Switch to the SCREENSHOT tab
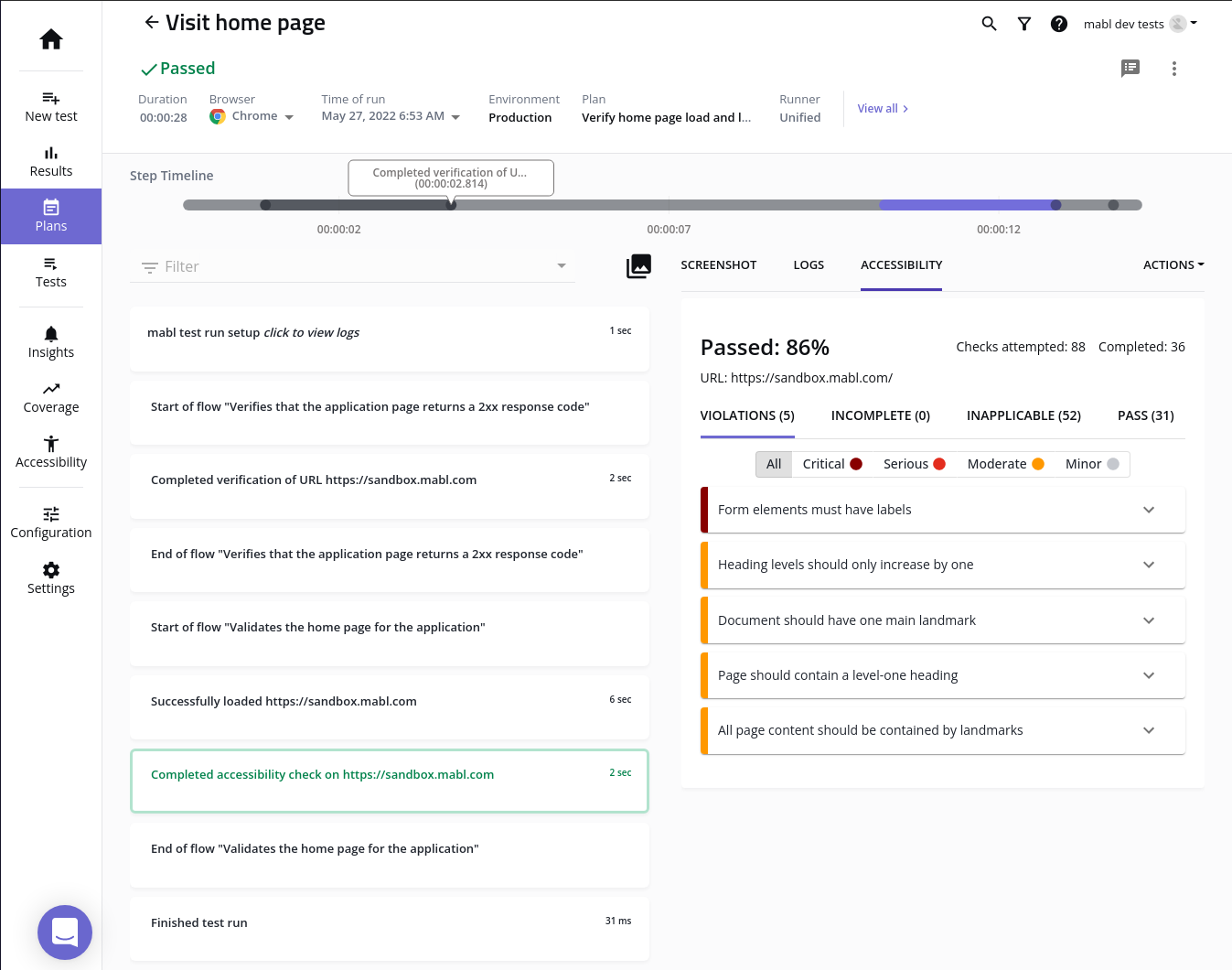This screenshot has width=1232, height=970. pos(719,264)
